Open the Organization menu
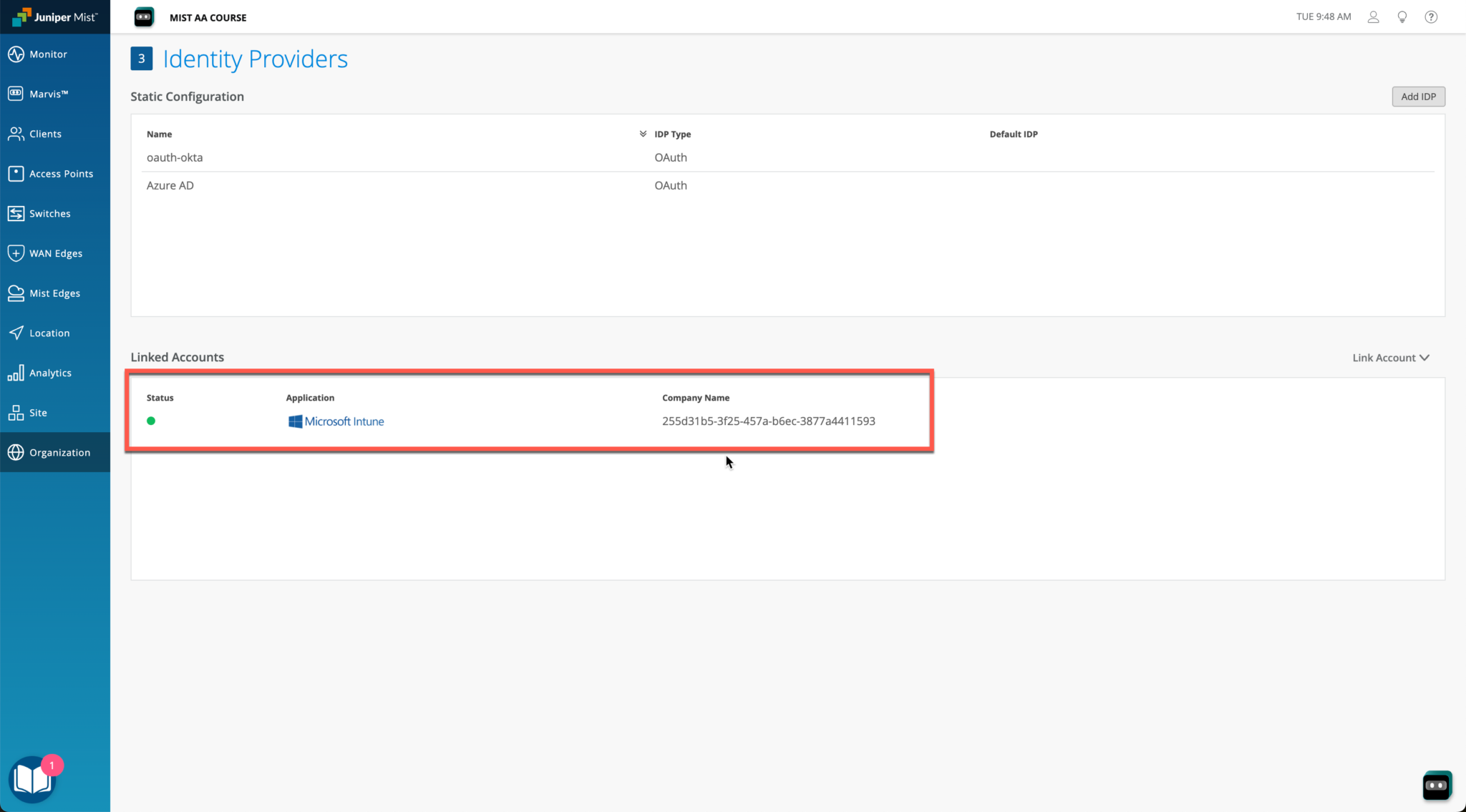 (x=59, y=452)
